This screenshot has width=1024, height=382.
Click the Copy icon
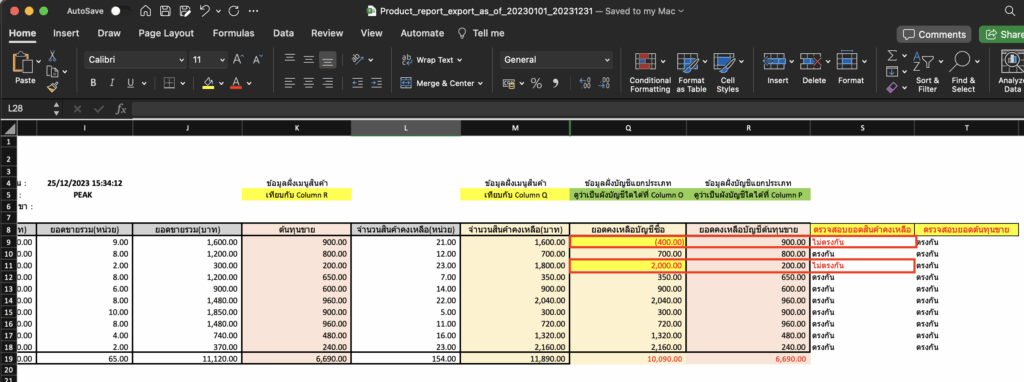(x=51, y=72)
